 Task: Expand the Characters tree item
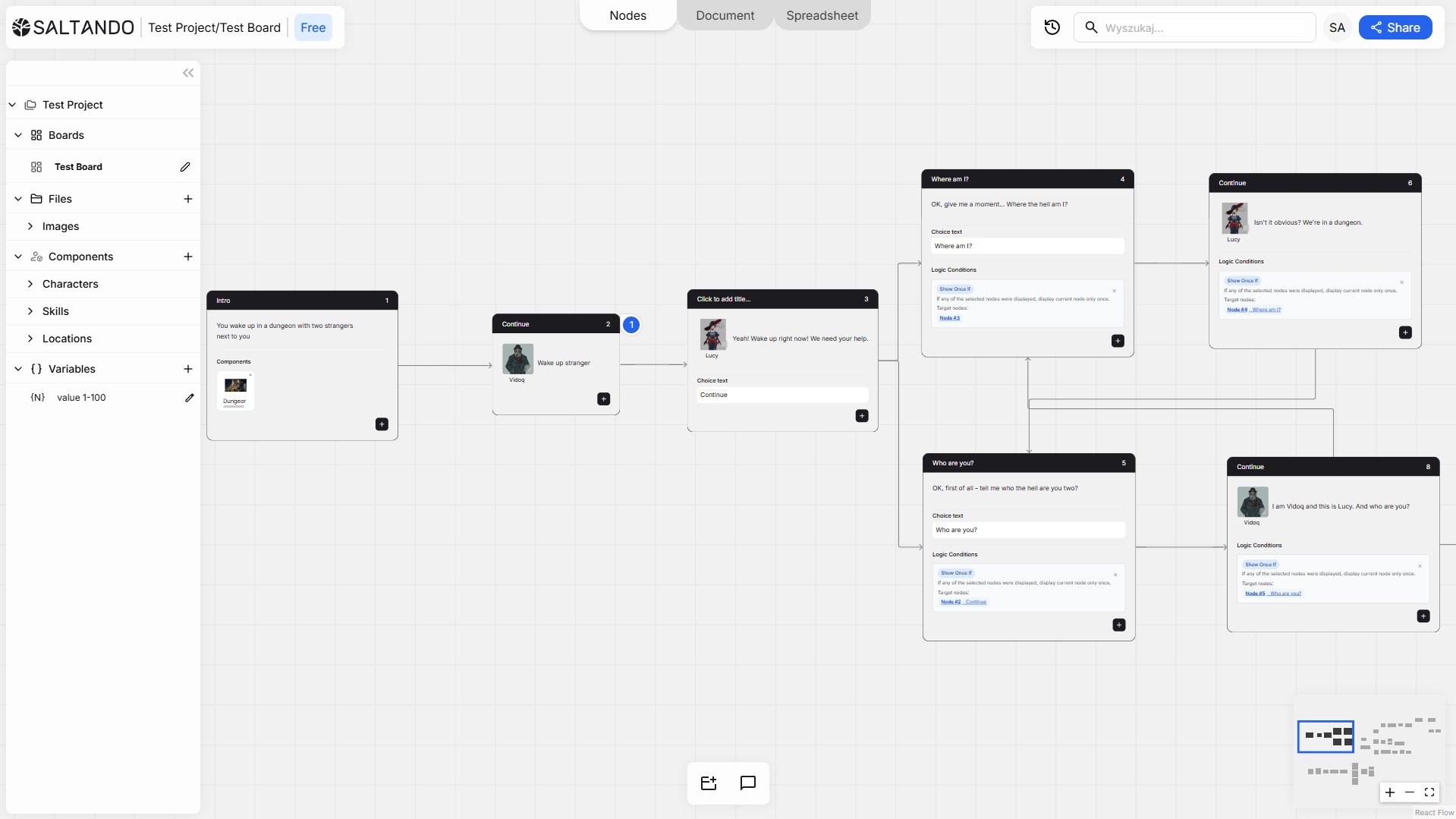[x=30, y=284]
